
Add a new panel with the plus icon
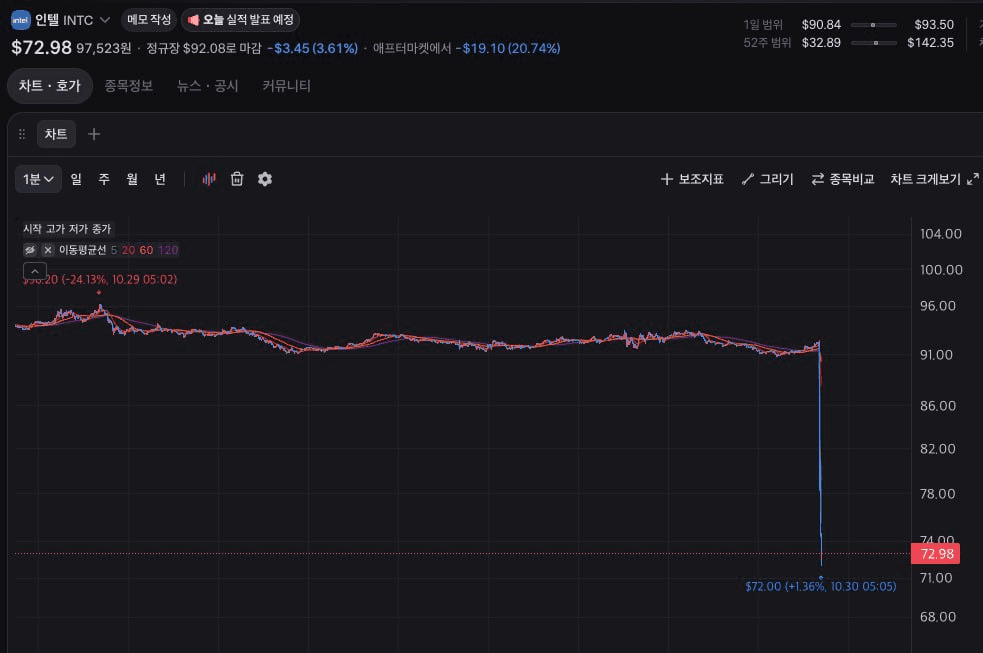(94, 134)
